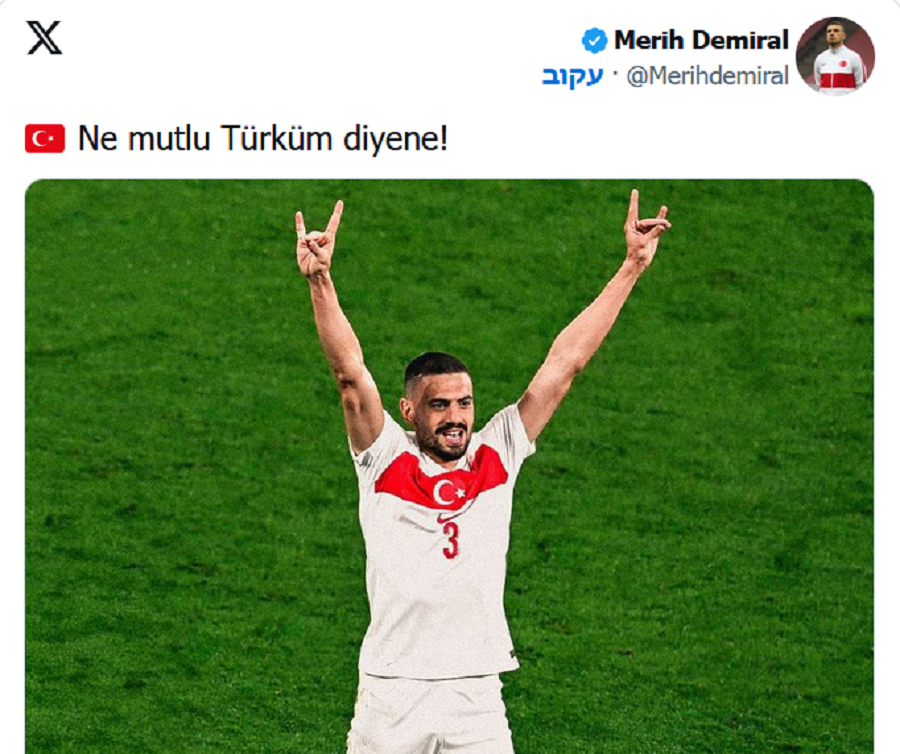Click the dot separator beside the handle
The image size is (900, 754).
(615, 75)
